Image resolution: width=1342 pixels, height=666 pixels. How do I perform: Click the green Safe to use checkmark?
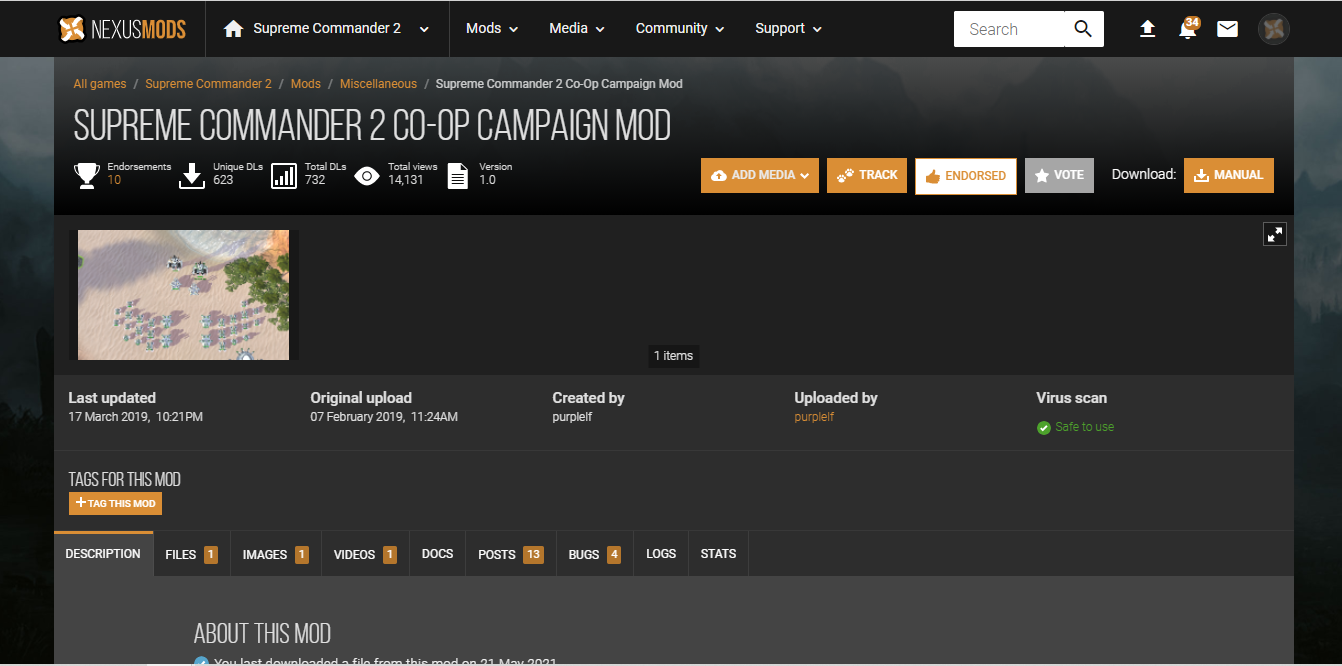click(x=1044, y=427)
